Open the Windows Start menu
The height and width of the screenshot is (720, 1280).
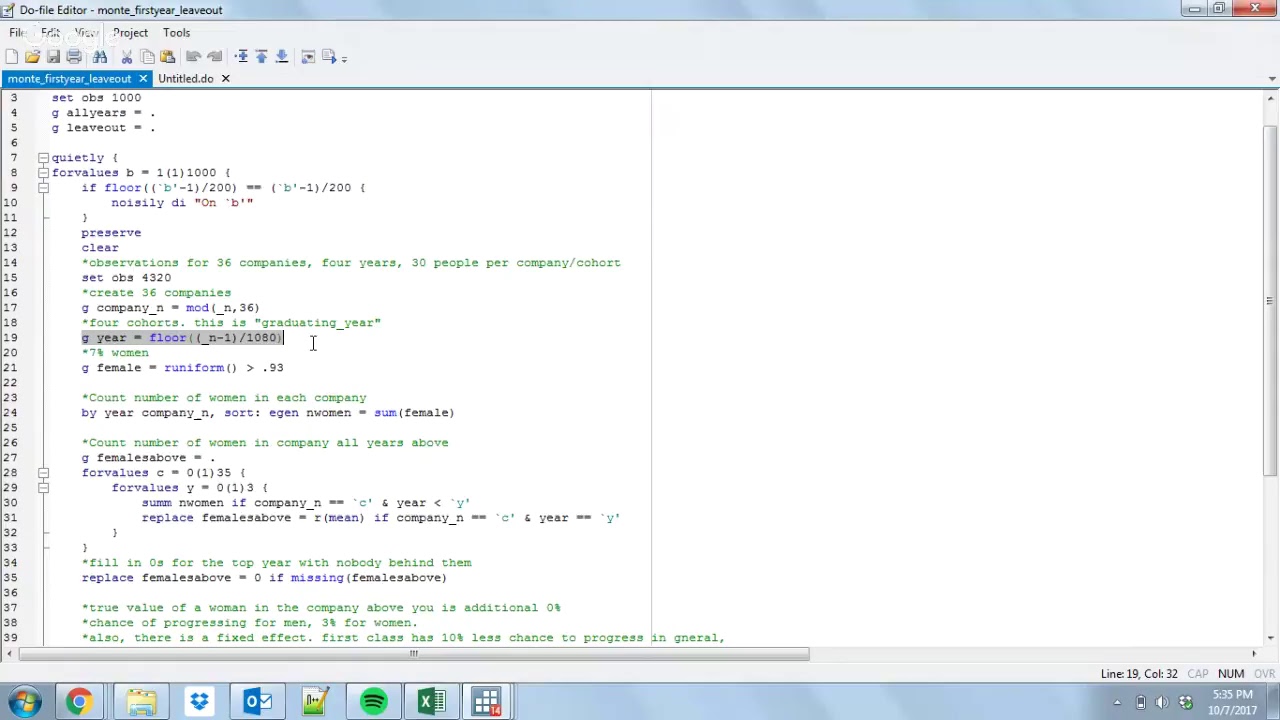[x=23, y=702]
